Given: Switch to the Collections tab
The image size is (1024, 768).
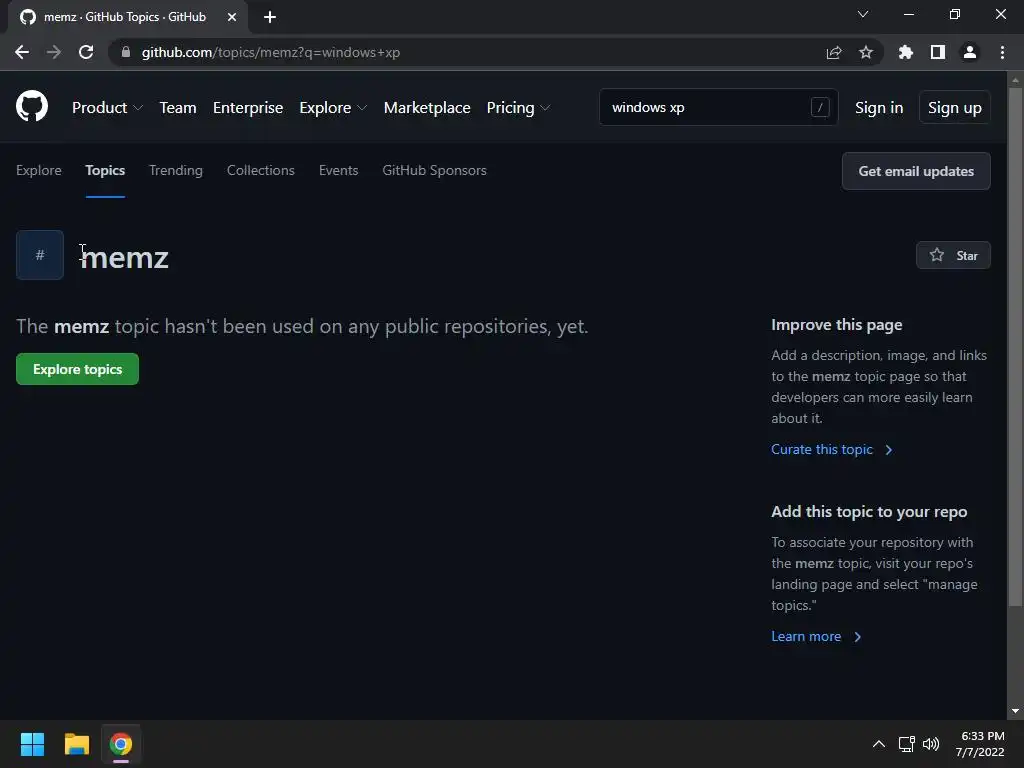Looking at the screenshot, I should [261, 170].
